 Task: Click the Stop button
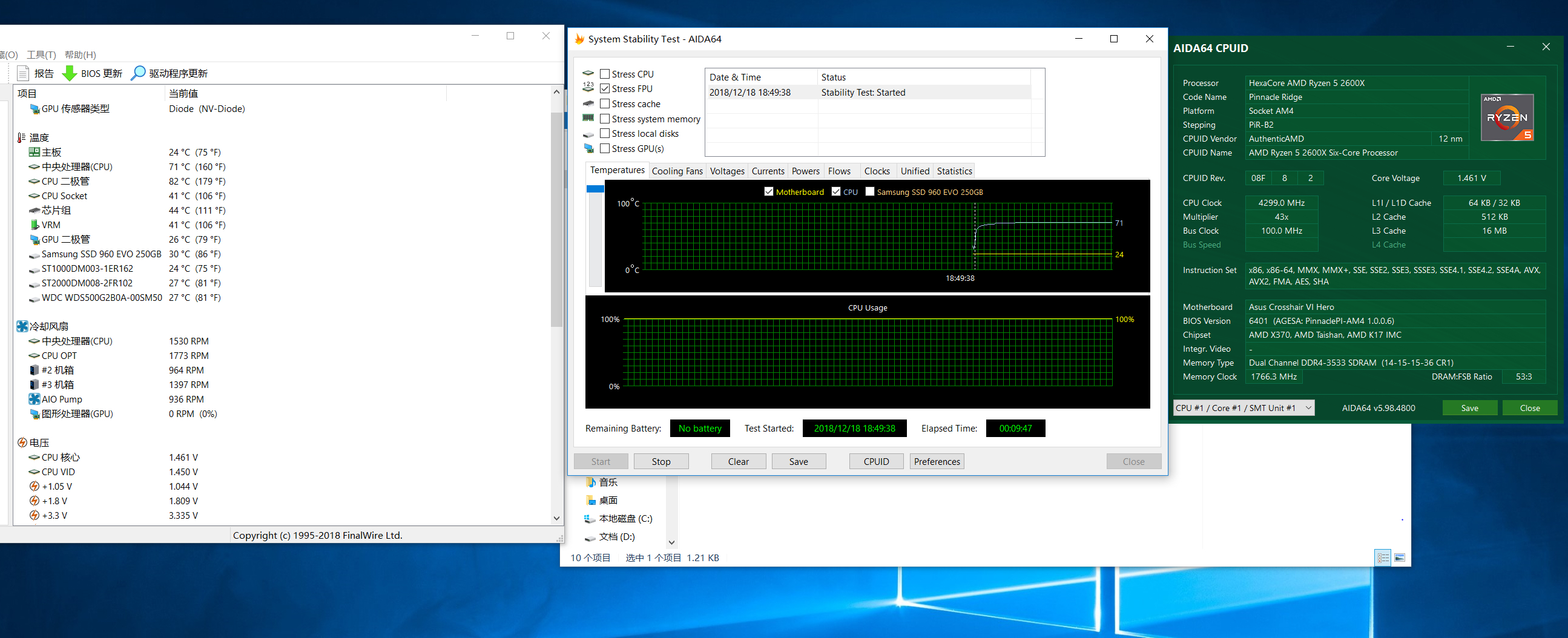point(661,461)
